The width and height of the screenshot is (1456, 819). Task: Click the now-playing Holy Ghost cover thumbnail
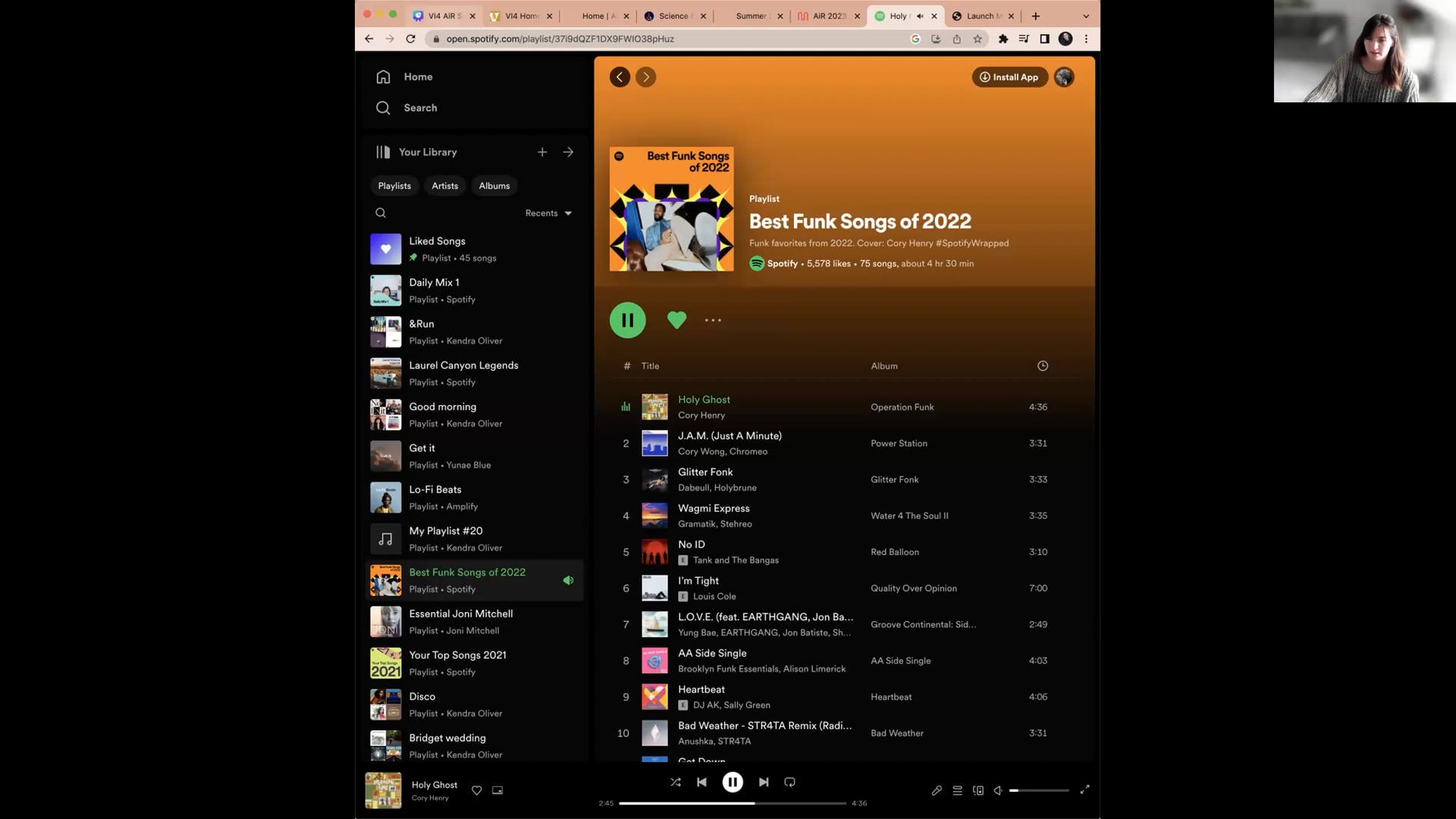(x=384, y=790)
